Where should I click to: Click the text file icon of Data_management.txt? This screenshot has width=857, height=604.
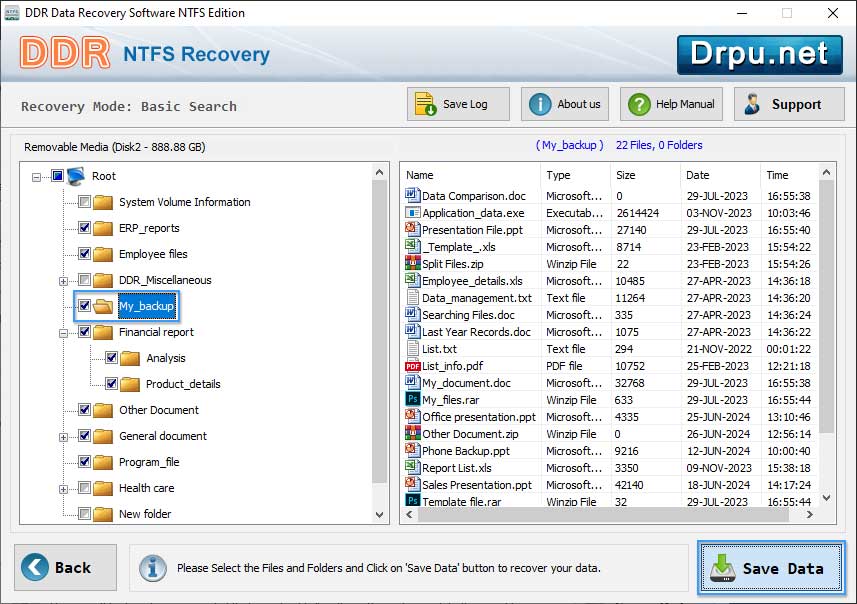click(x=413, y=297)
